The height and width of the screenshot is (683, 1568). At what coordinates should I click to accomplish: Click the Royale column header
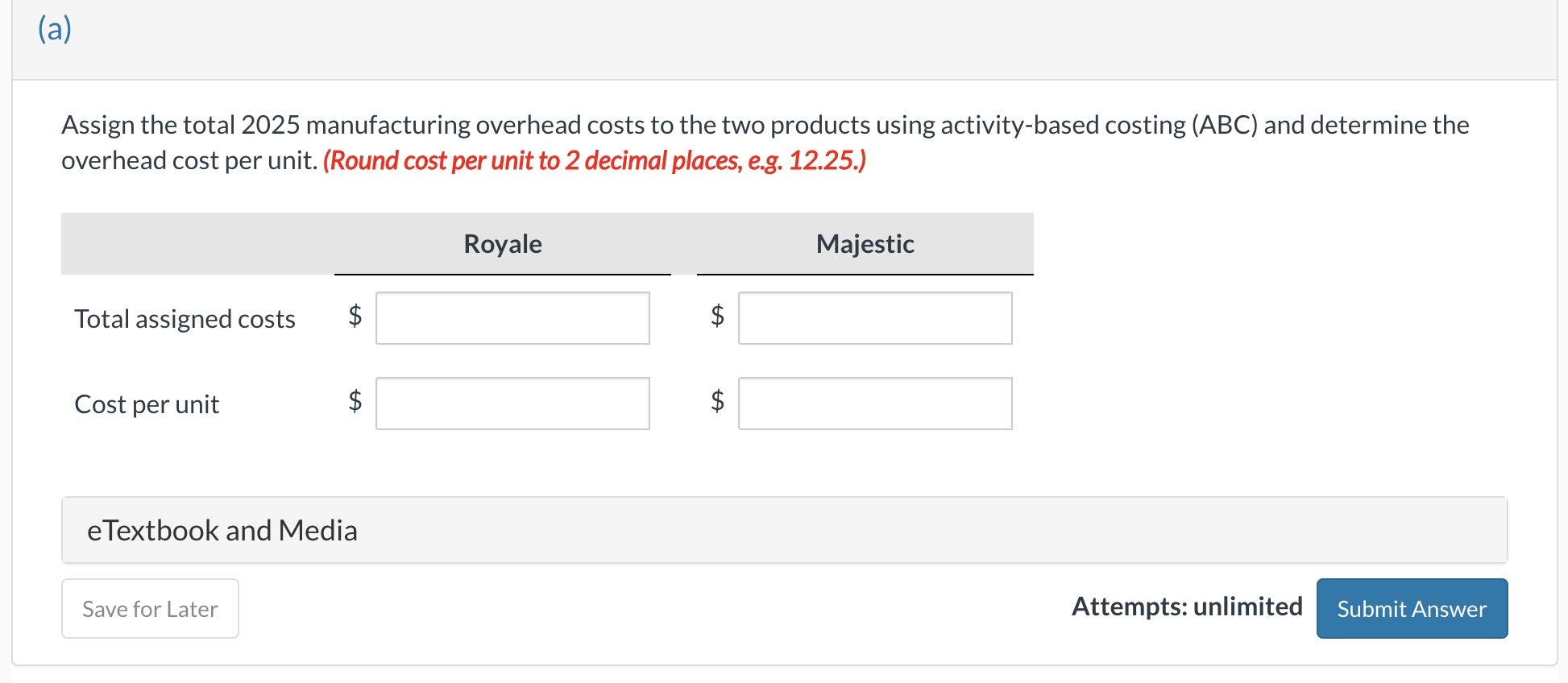pyautogui.click(x=502, y=243)
